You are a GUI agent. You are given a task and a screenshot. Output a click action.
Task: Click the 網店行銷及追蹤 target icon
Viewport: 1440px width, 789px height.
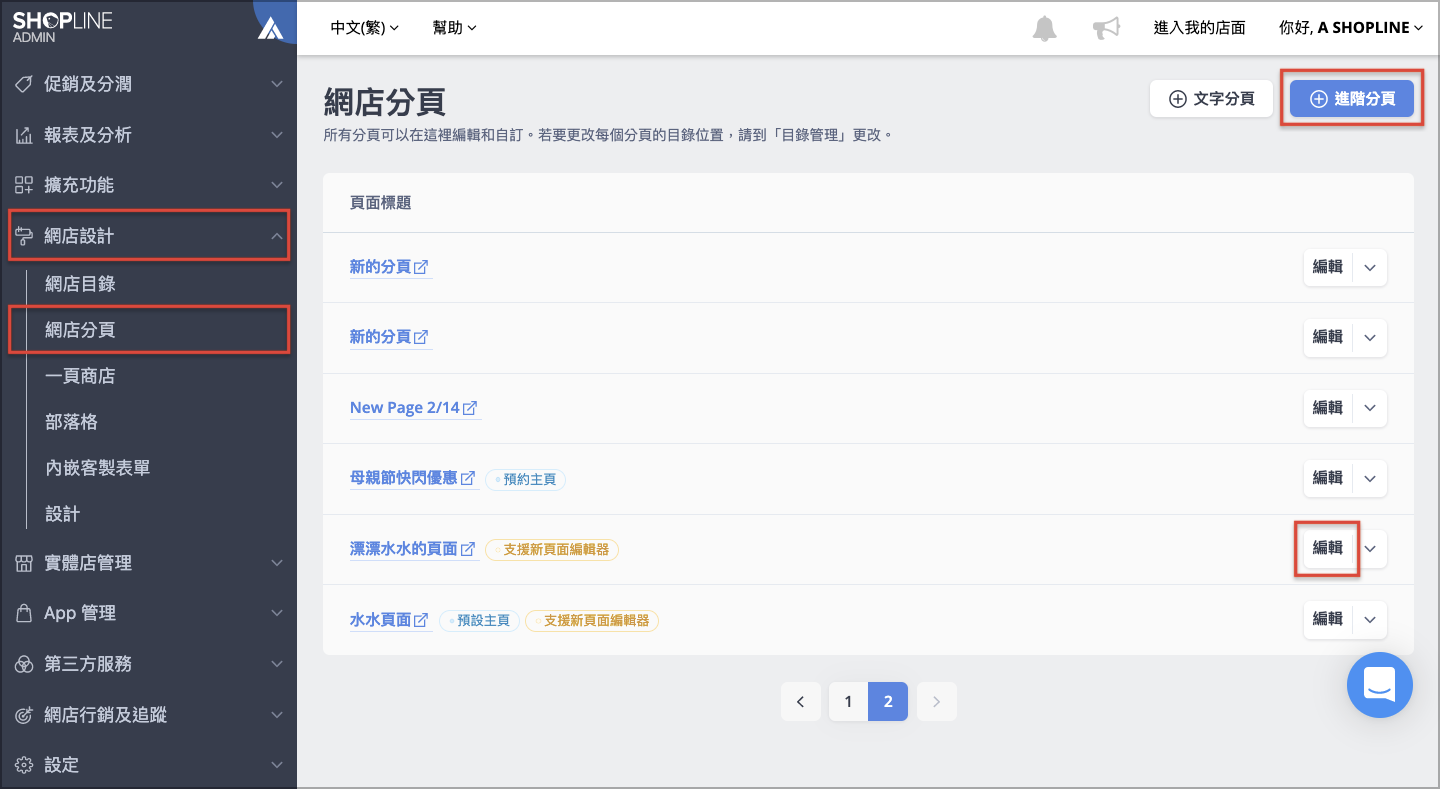(23, 715)
